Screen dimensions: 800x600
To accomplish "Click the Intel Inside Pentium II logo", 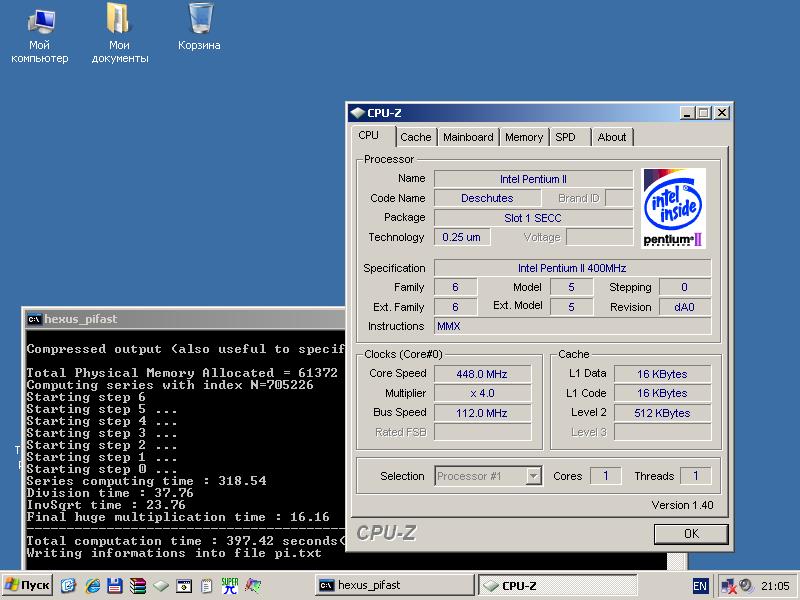I will pos(673,208).
